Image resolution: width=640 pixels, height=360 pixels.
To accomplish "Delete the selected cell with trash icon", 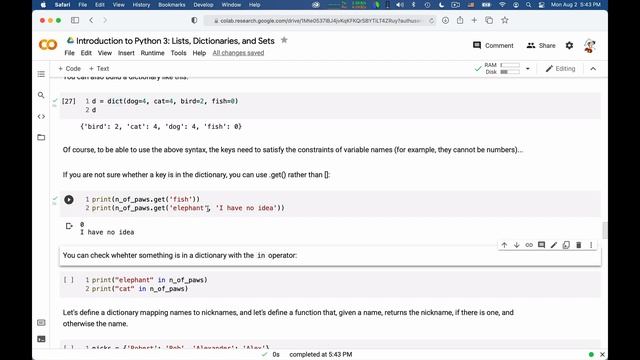I will (578, 245).
